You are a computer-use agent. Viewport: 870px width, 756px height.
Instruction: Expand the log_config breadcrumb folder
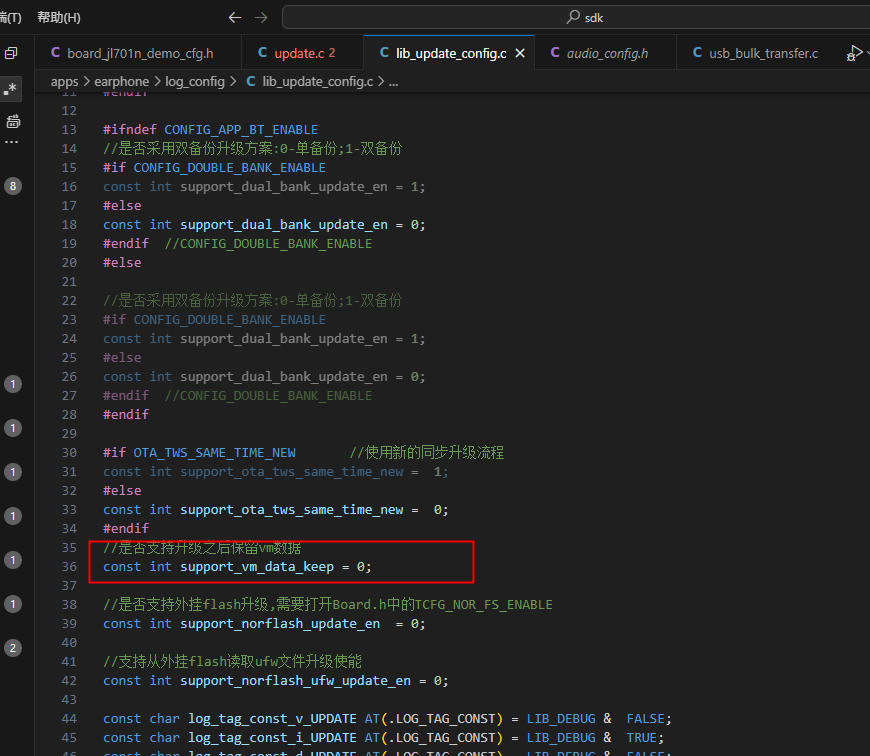(195, 82)
